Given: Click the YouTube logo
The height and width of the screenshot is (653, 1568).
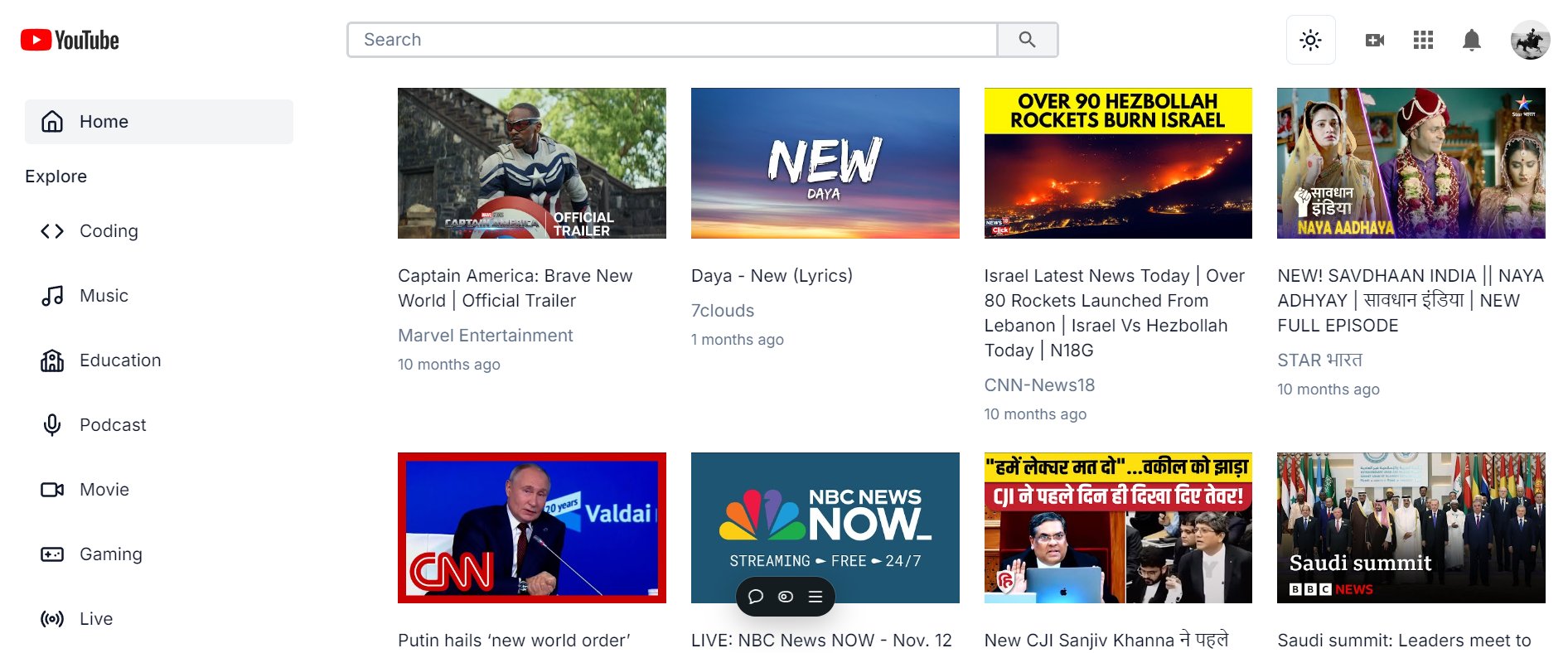Looking at the screenshot, I should tap(70, 40).
